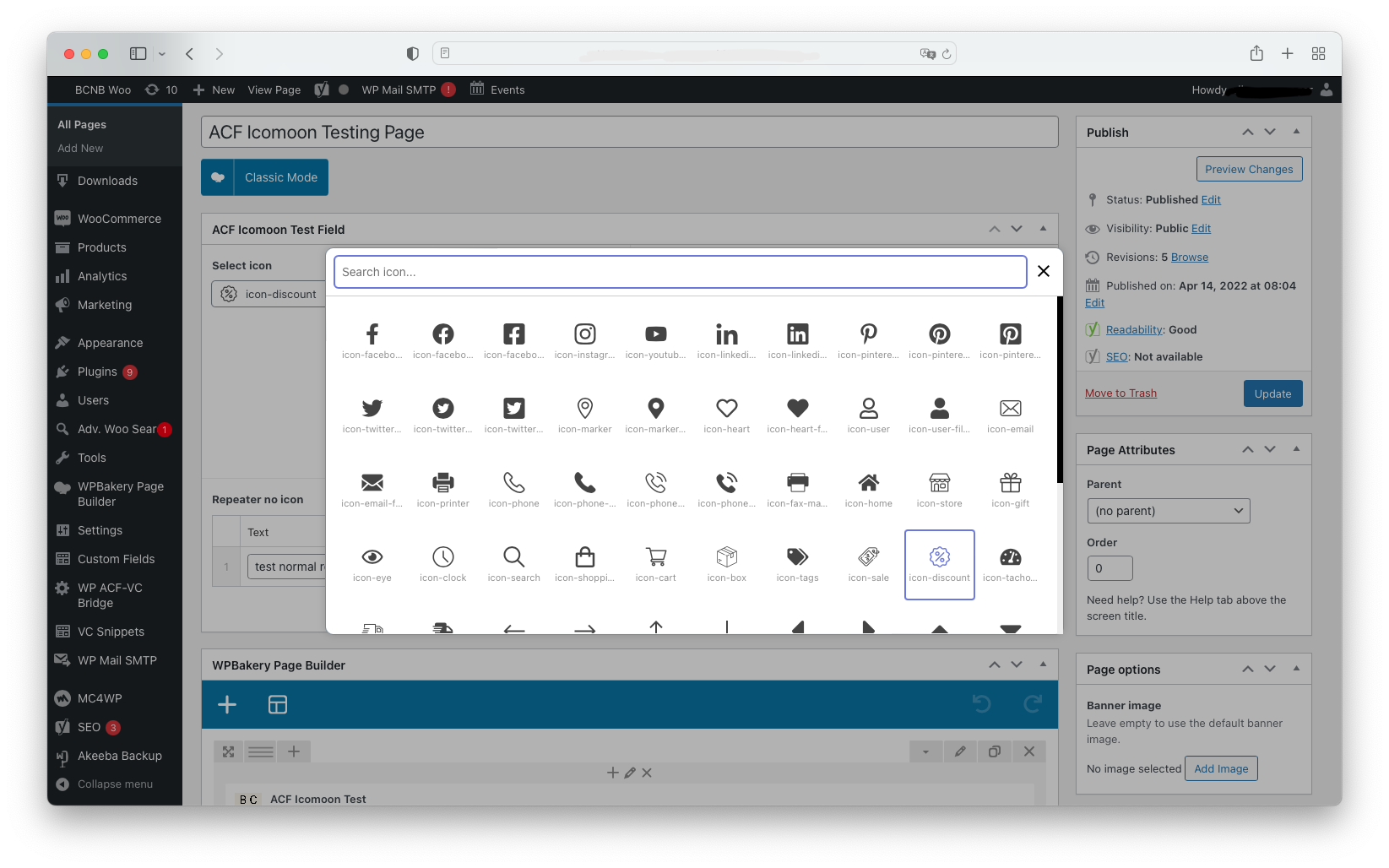Move the Publish panel down
This screenshot has width=1389, height=868.
[1270, 132]
